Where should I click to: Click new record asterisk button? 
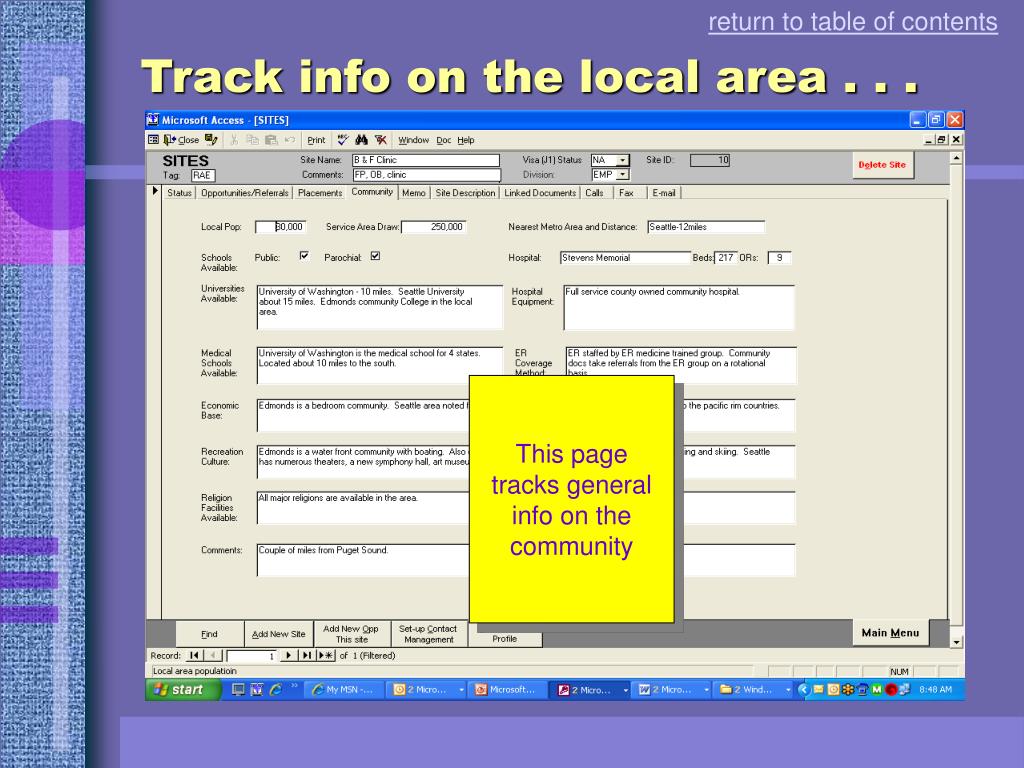point(325,655)
